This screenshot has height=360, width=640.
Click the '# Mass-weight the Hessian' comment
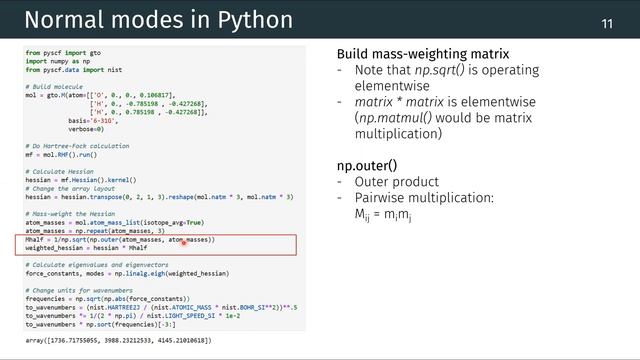70,214
